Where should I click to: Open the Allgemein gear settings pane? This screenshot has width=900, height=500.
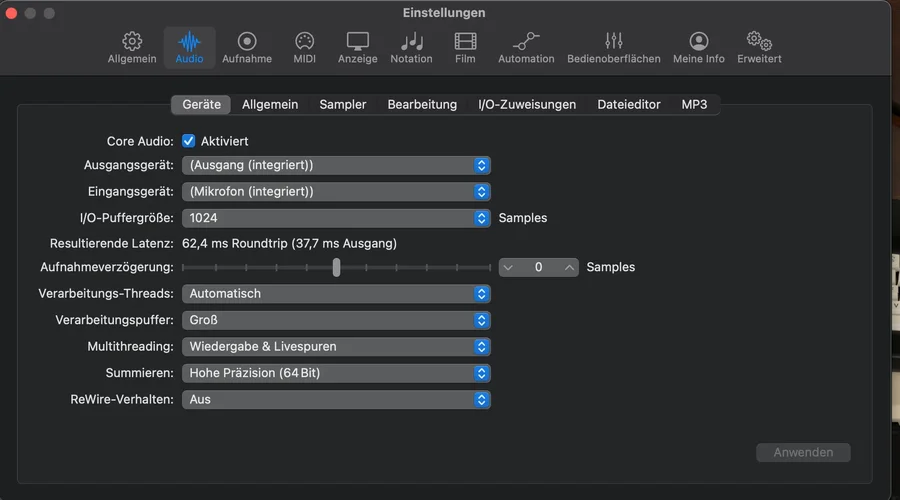click(132, 47)
